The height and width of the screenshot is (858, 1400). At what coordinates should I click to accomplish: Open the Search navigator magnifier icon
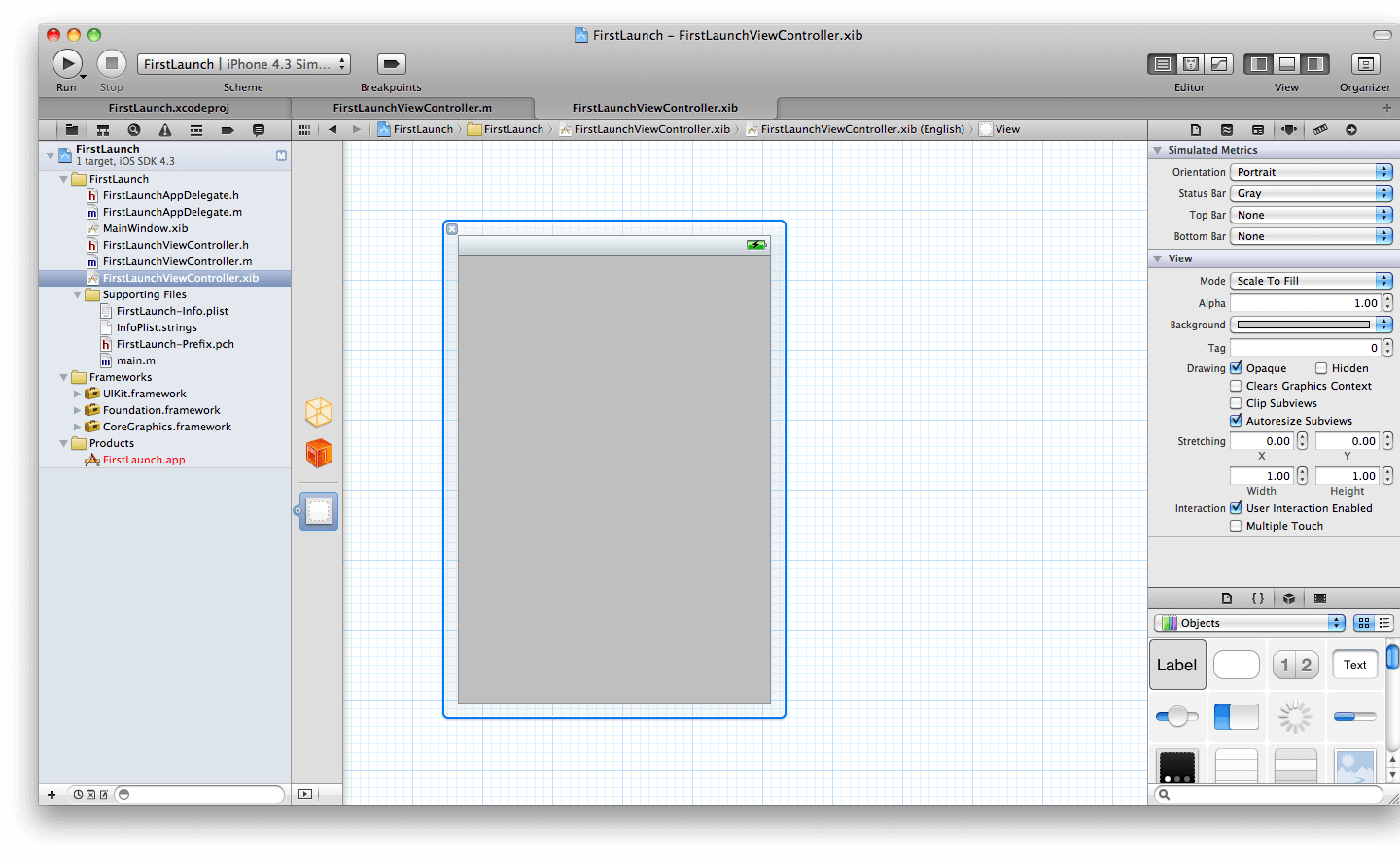(x=134, y=129)
